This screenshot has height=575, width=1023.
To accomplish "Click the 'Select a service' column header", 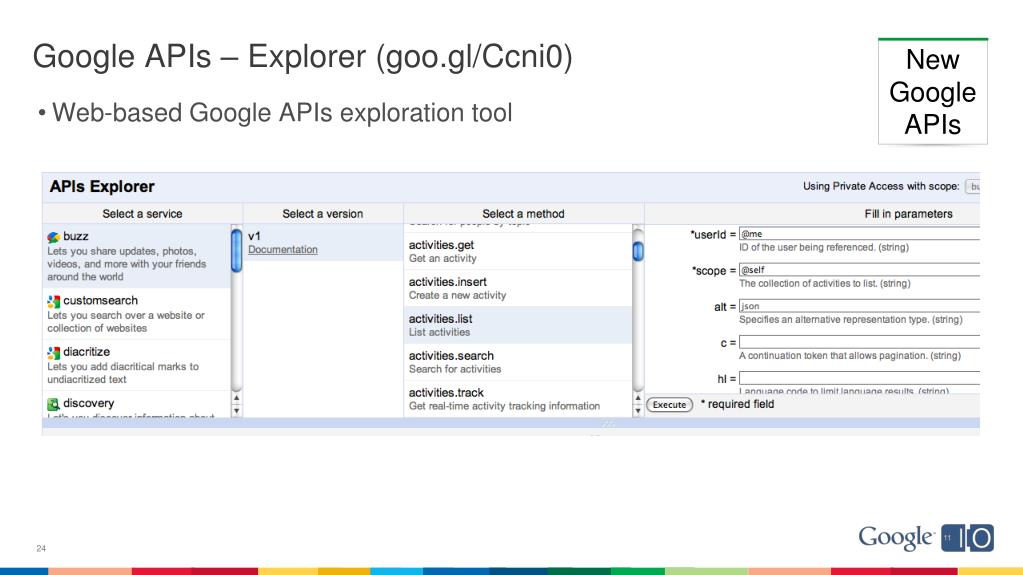I will point(142,213).
